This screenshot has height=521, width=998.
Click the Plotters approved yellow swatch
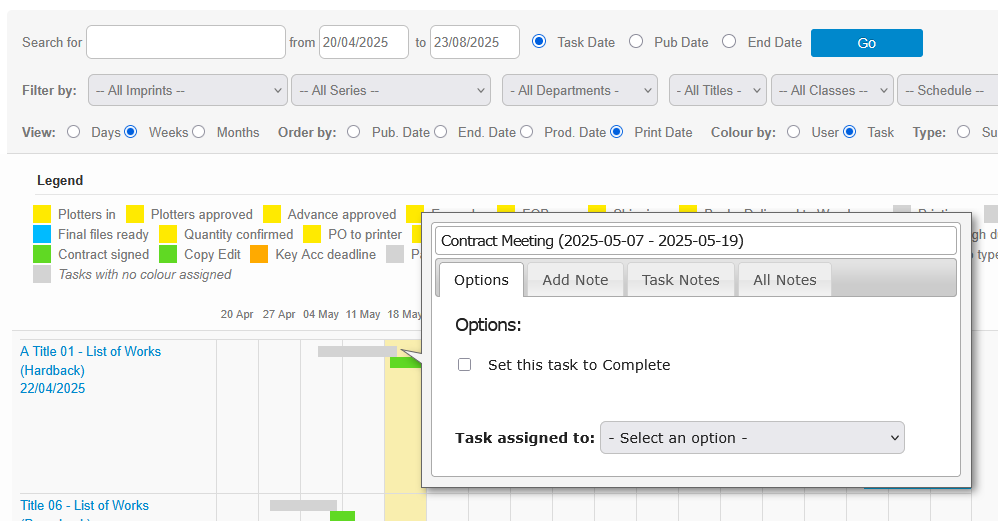click(x=135, y=214)
